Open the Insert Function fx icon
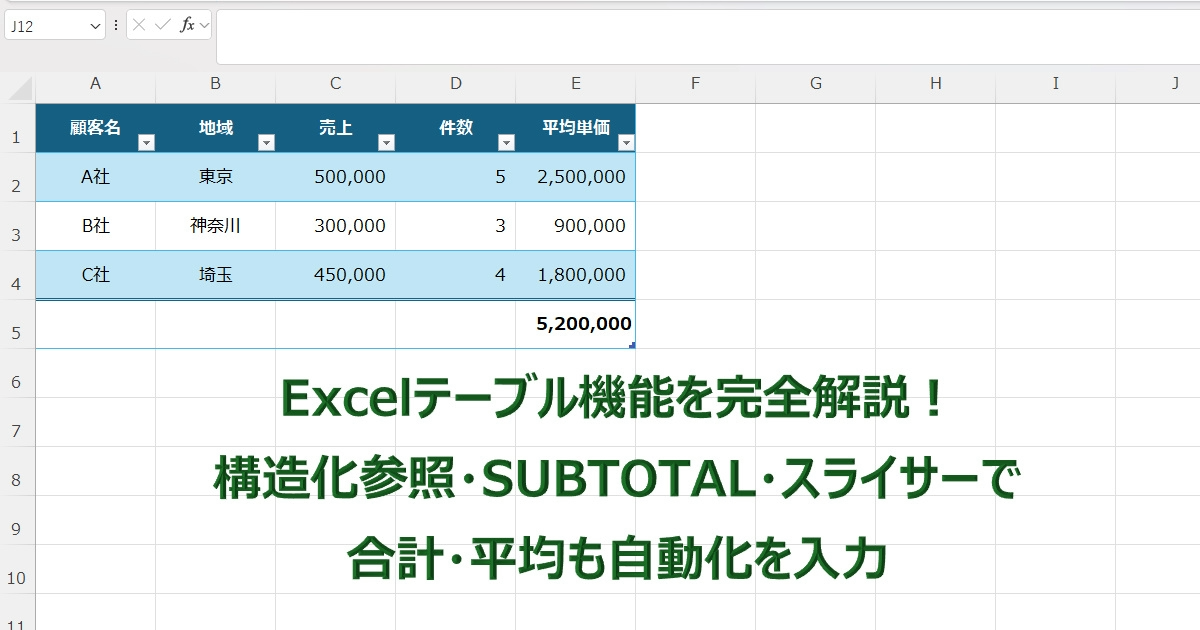 point(186,24)
